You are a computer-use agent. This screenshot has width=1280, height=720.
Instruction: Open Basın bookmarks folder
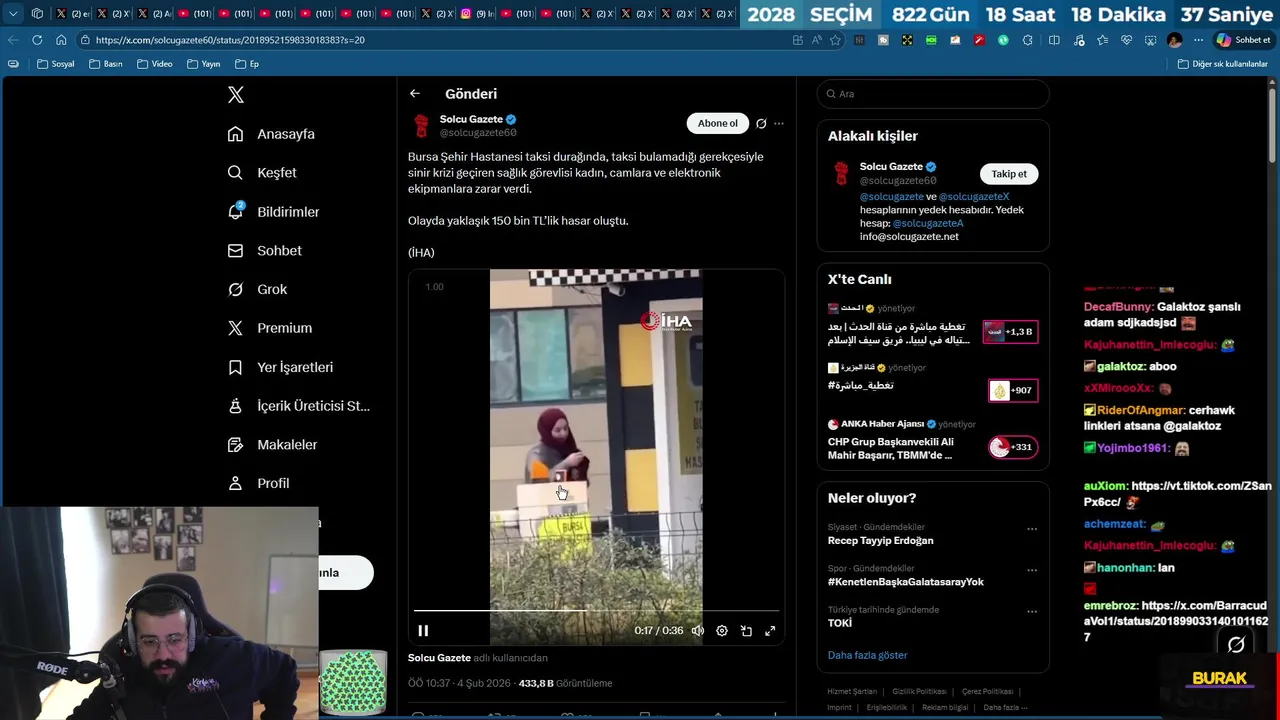[x=106, y=64]
